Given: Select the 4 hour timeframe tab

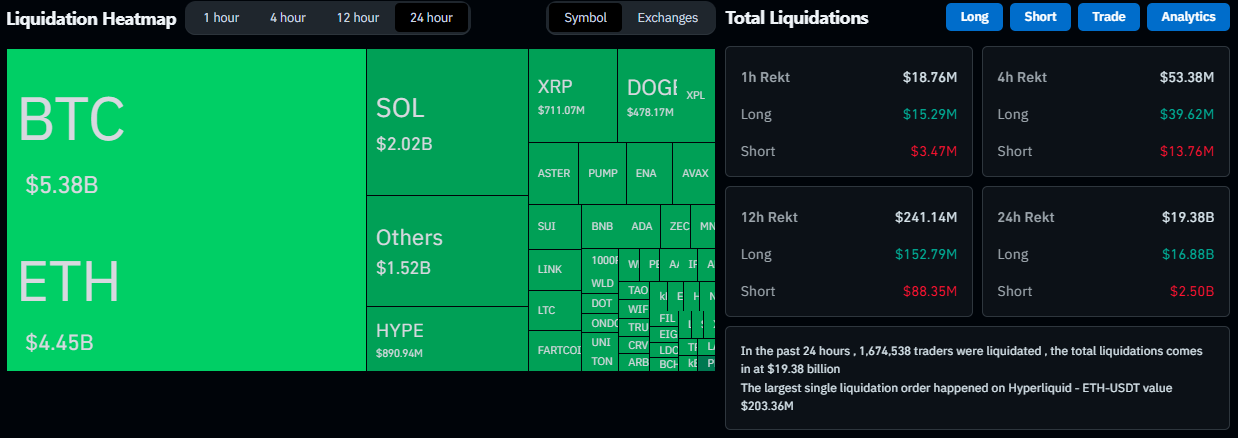Looking at the screenshot, I should [287, 18].
